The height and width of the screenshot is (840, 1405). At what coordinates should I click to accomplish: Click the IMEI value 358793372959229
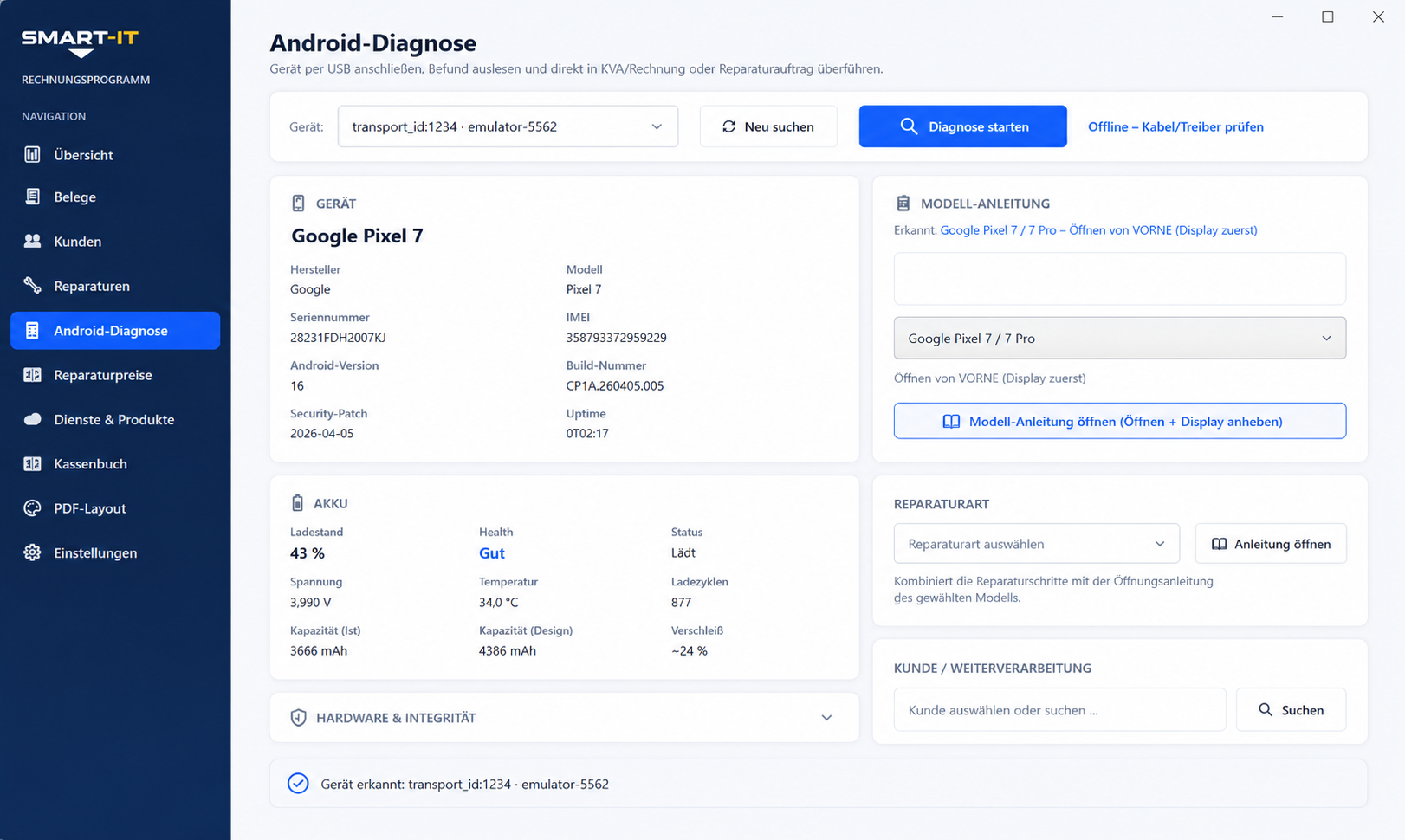[x=616, y=337]
